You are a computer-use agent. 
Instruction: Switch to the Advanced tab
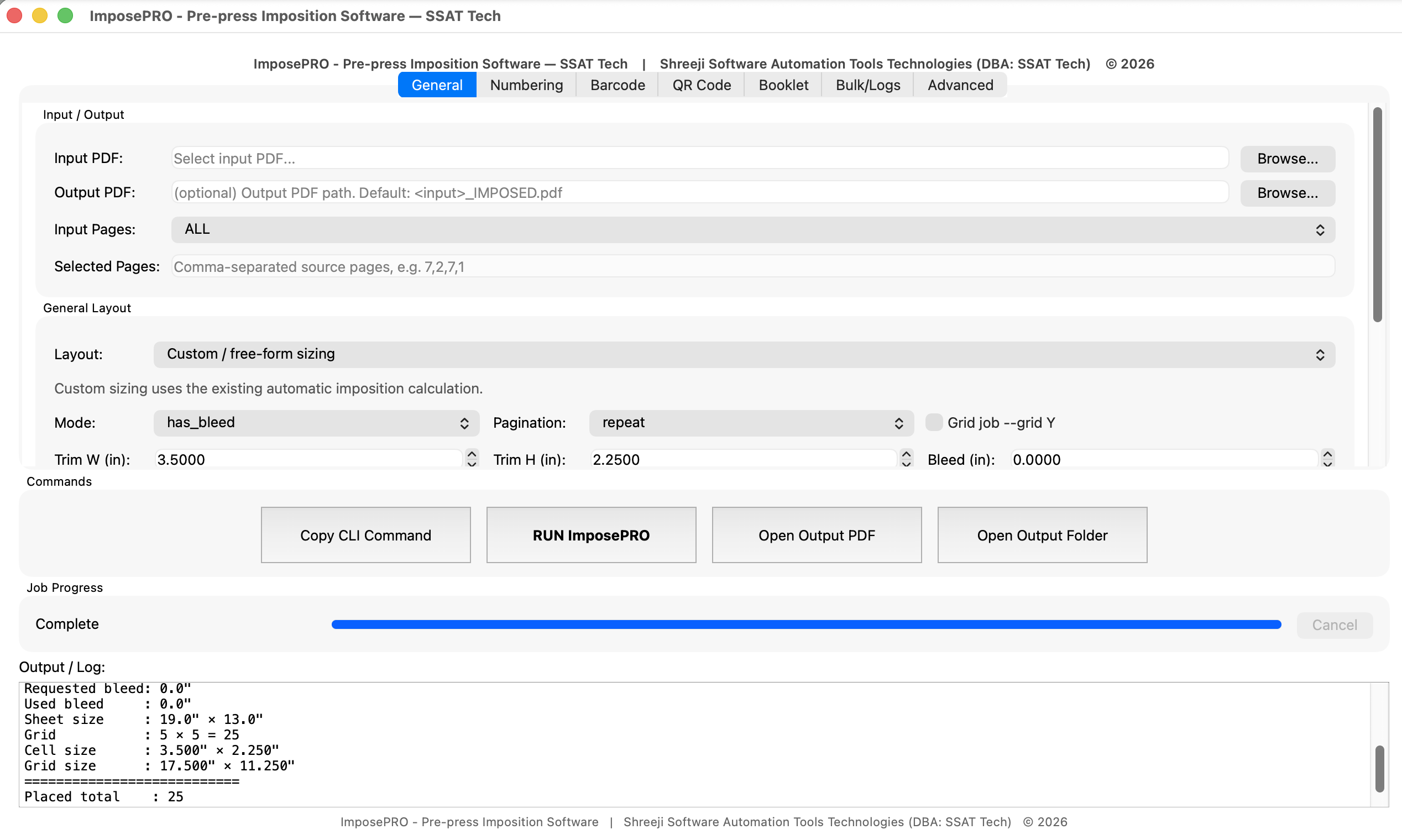pyautogui.click(x=960, y=85)
